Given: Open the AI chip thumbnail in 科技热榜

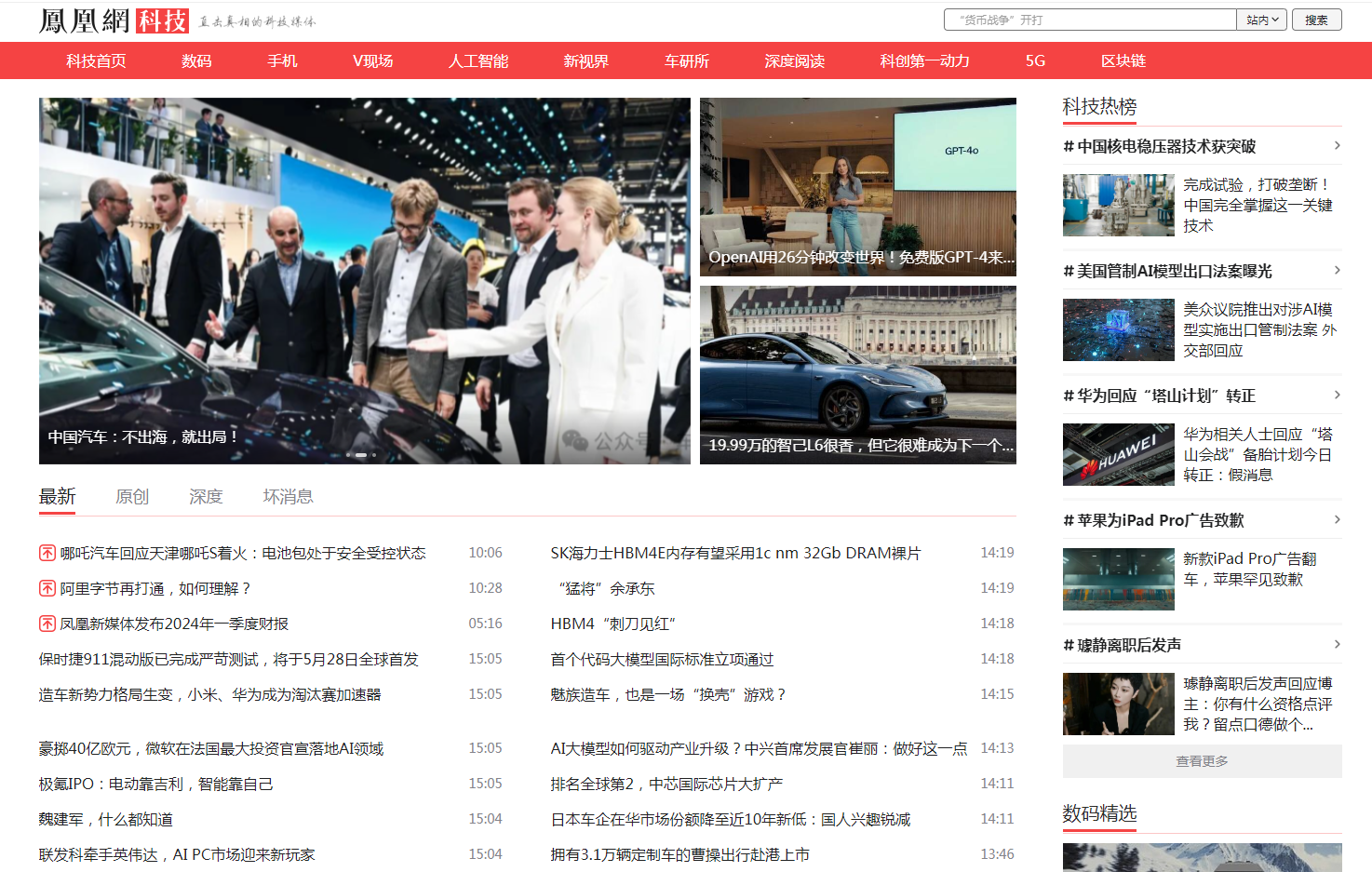Looking at the screenshot, I should 1119,329.
